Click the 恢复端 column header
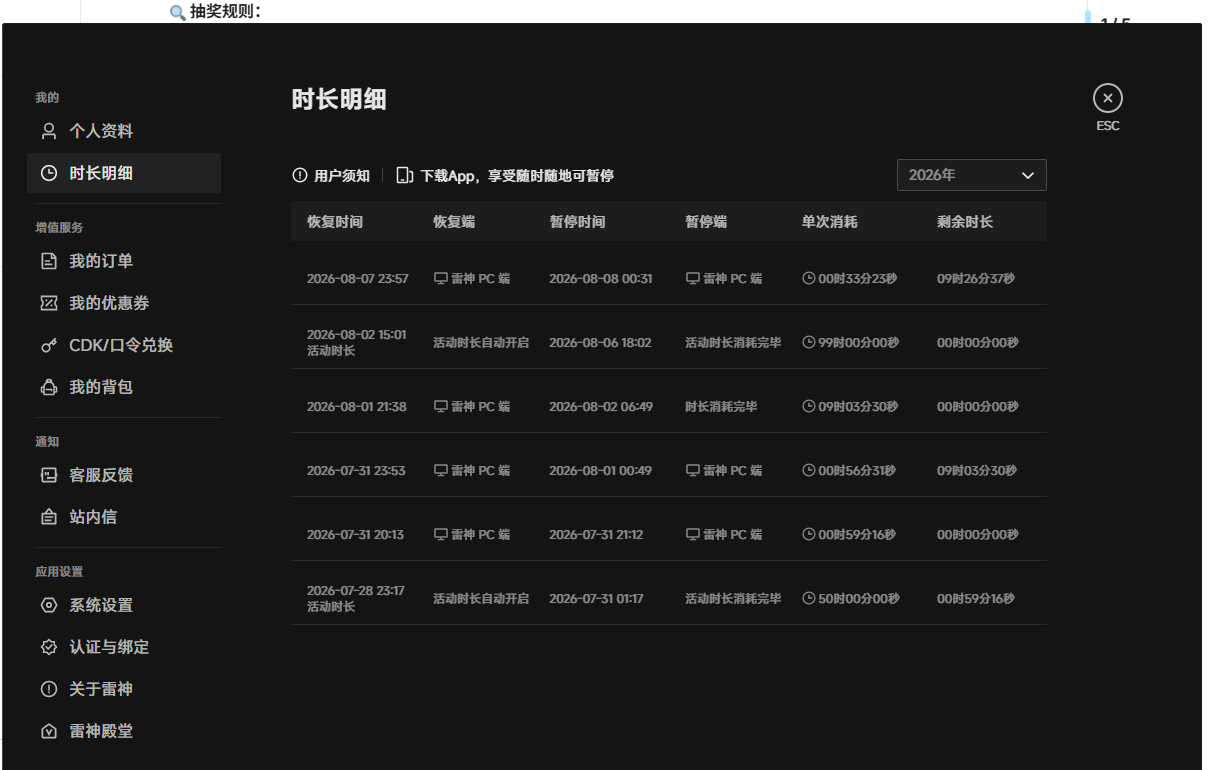Viewport: 1216px width, 770px height. point(454,221)
